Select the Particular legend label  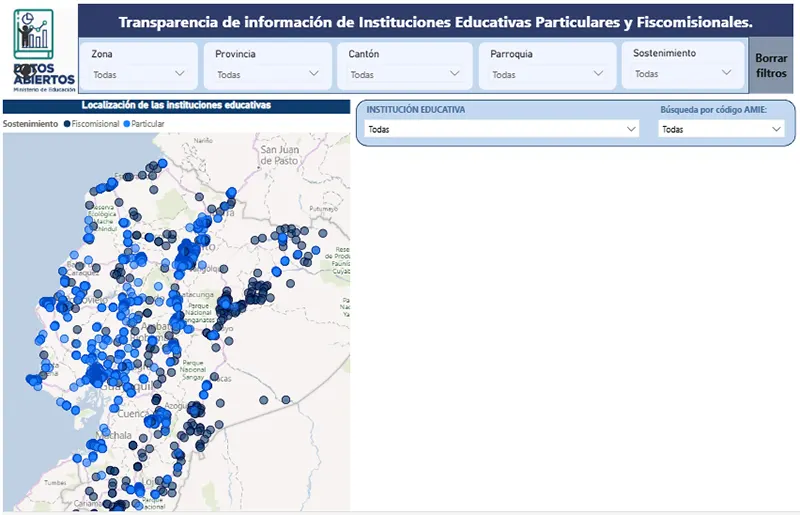point(149,124)
